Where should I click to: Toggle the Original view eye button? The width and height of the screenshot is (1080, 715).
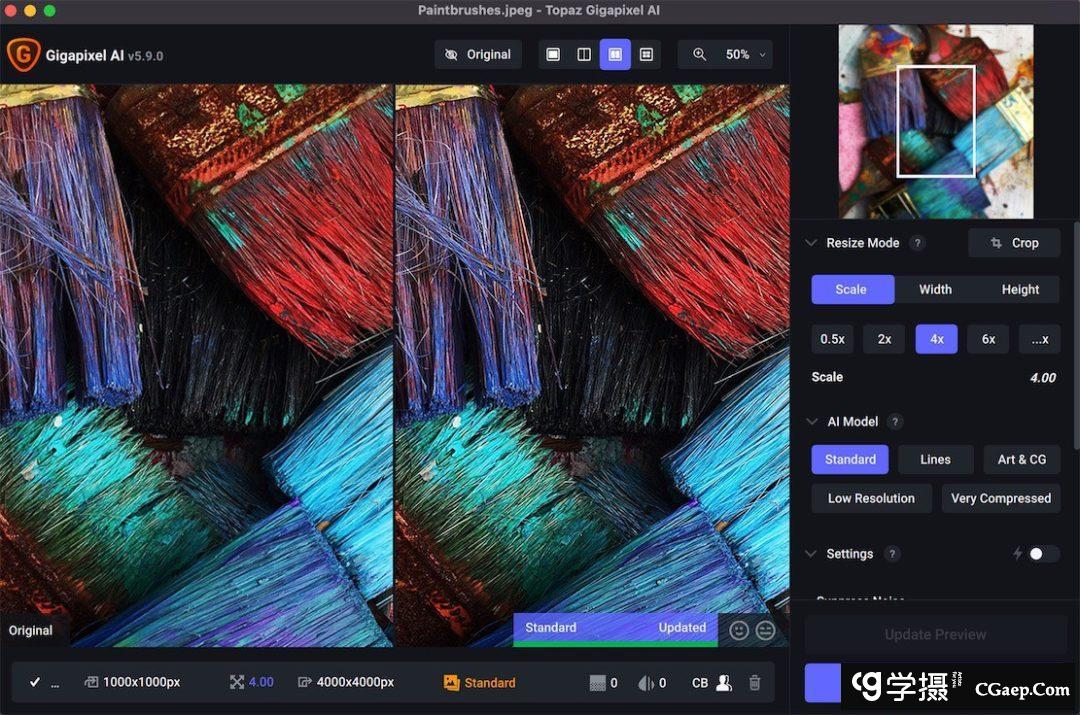(x=478, y=55)
